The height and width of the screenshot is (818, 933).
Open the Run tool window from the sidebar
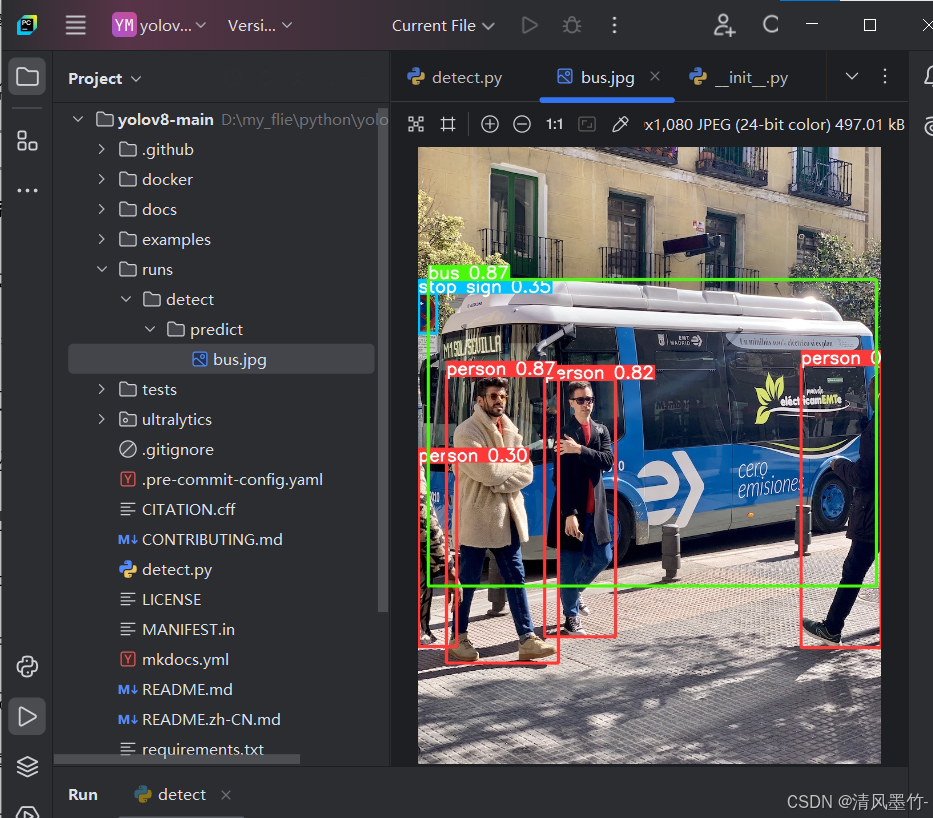click(26, 716)
